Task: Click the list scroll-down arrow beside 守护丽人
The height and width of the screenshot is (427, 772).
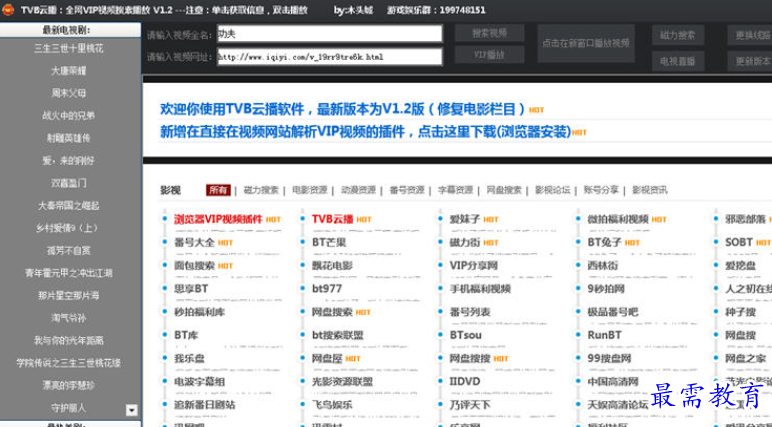Action: pyautogui.click(x=131, y=410)
